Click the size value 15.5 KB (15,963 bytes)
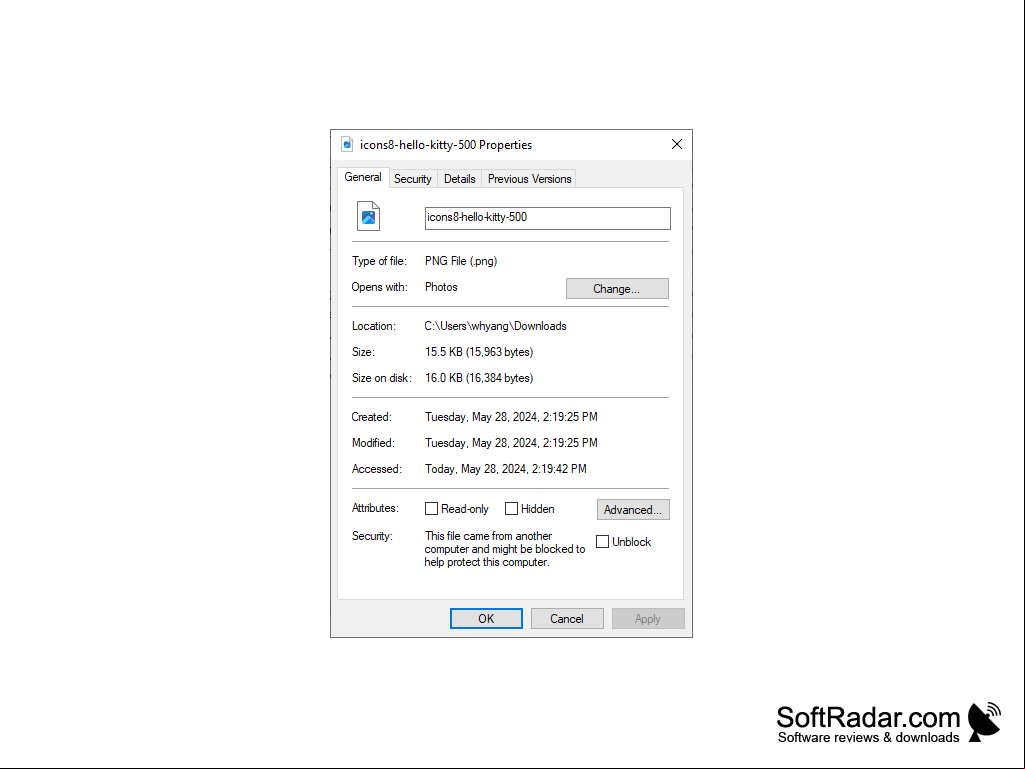The height and width of the screenshot is (769, 1025). coord(479,352)
